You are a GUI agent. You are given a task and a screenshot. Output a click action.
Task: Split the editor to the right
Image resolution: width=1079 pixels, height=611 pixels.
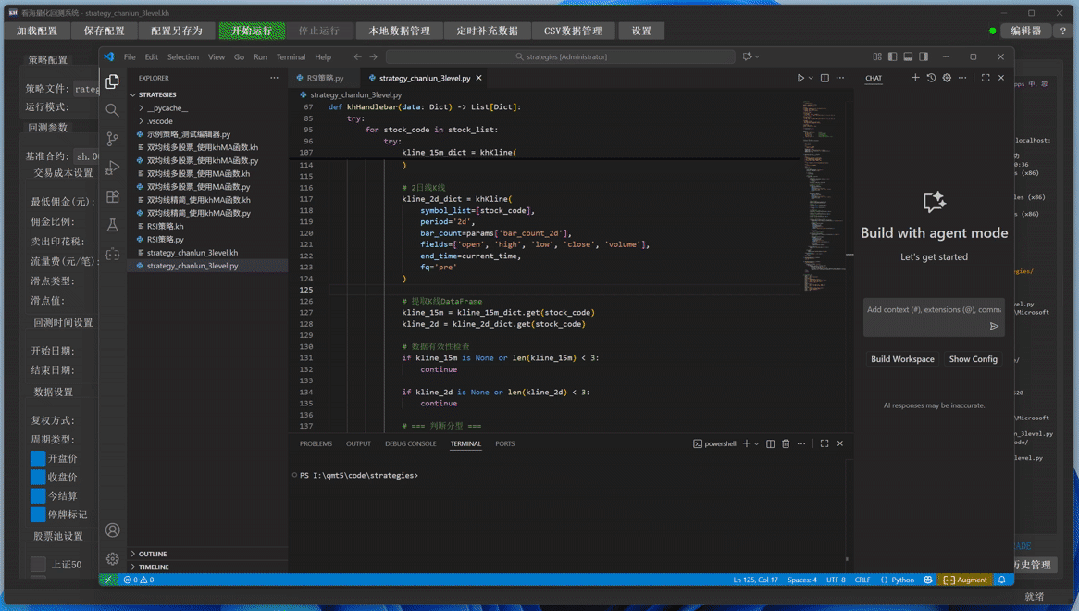coord(825,78)
